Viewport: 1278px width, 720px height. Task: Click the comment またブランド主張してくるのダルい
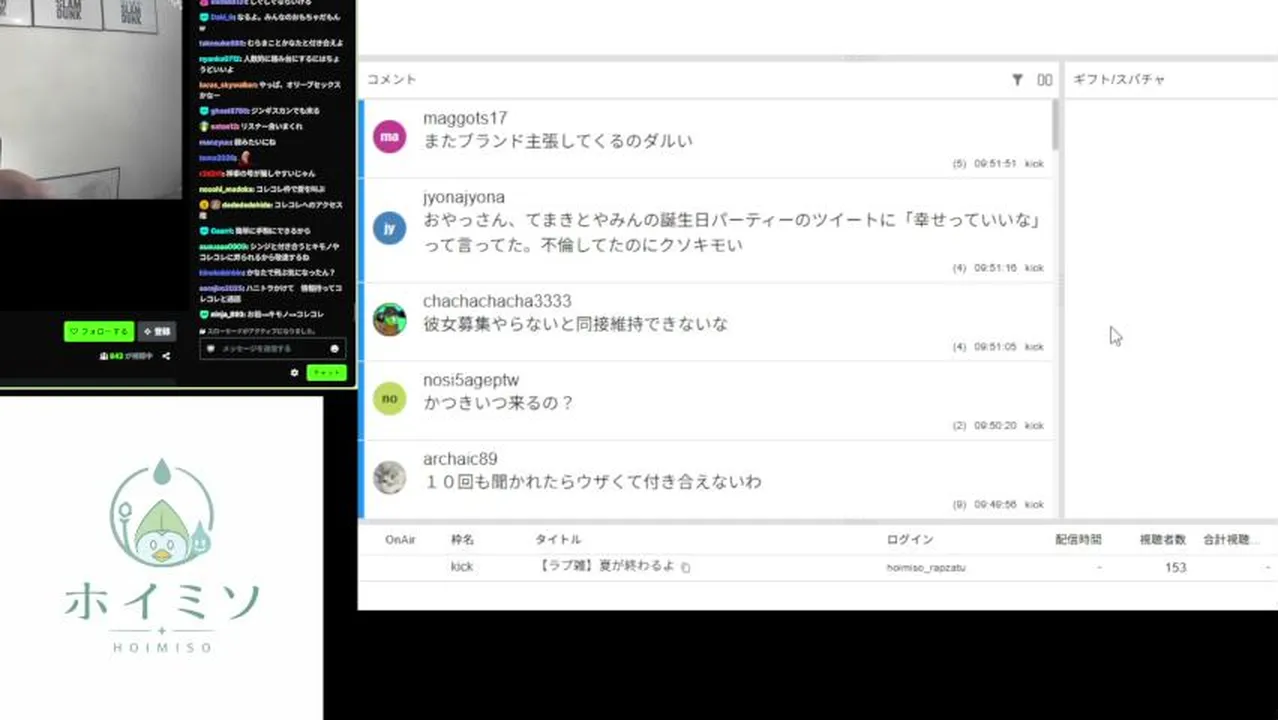click(x=558, y=141)
